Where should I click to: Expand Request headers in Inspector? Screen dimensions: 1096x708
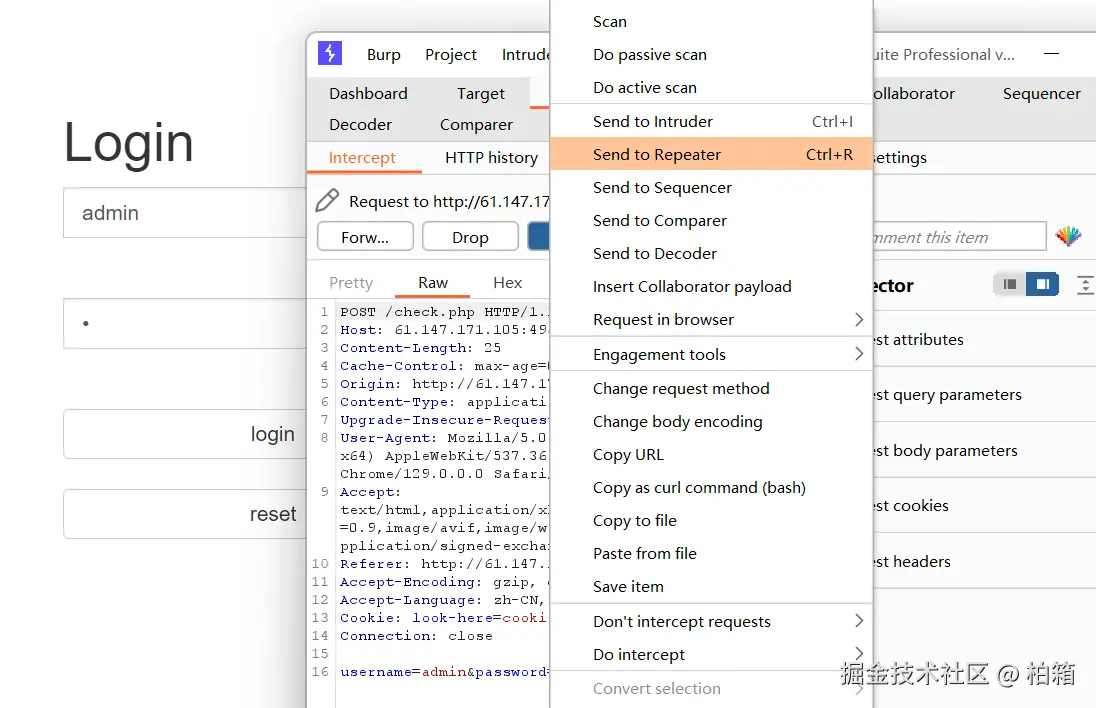[x=984, y=561]
